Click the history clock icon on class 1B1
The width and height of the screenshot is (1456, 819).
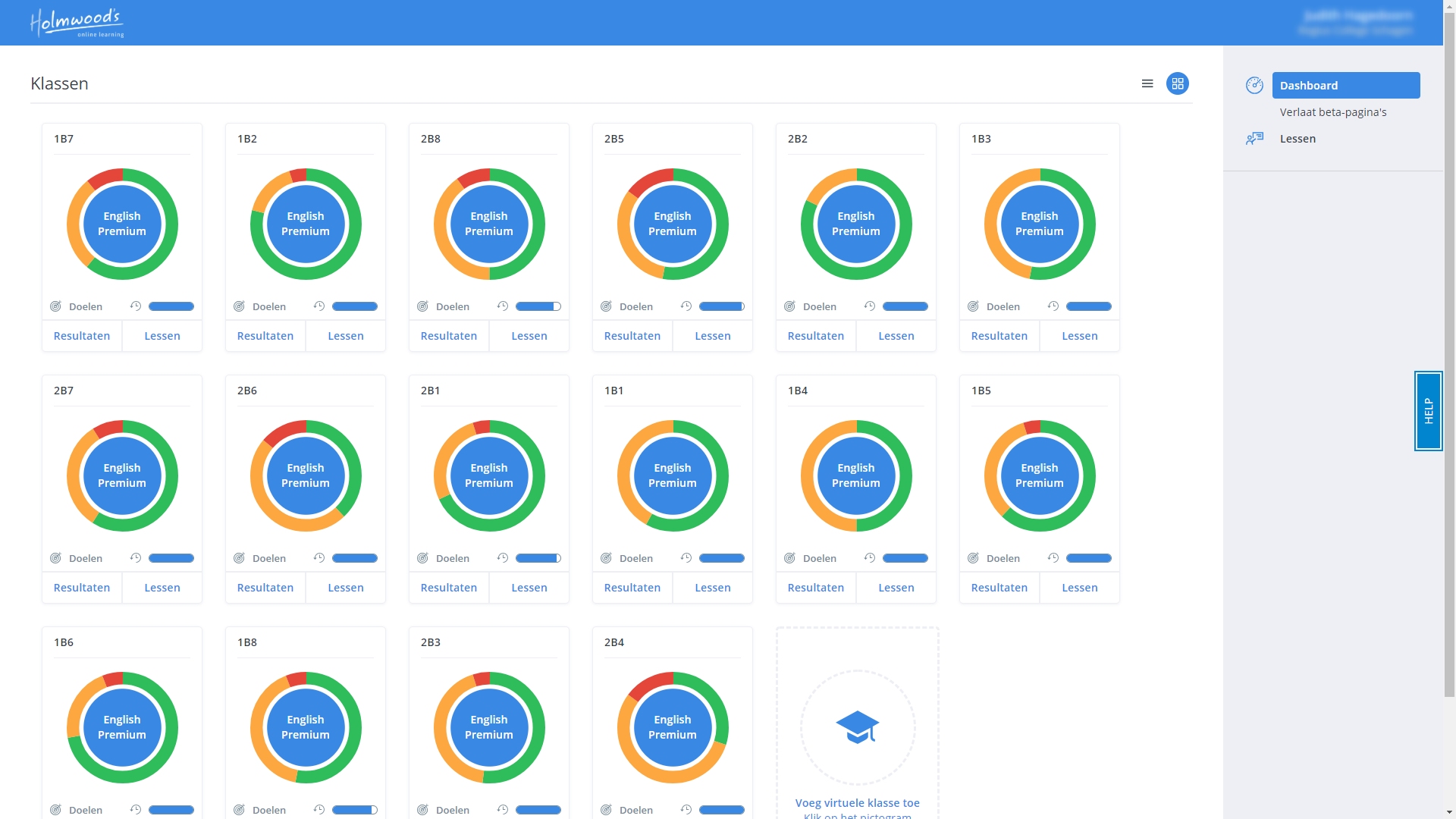[x=686, y=557]
